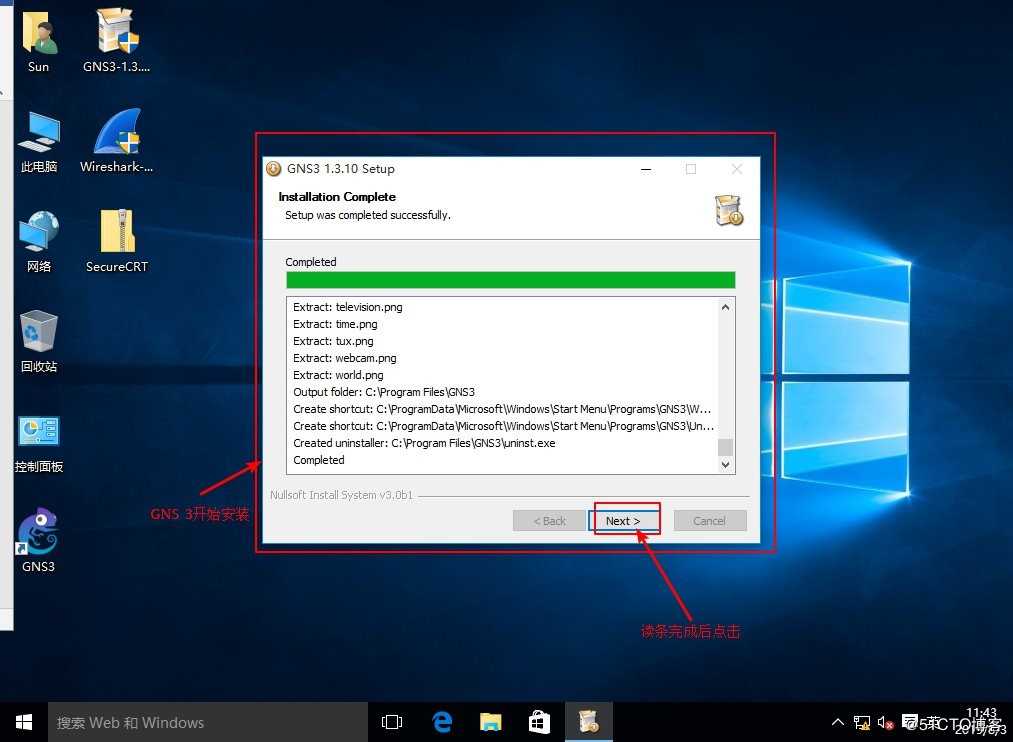Click the install log scrollbar thumb
The height and width of the screenshot is (742, 1013).
pos(726,447)
